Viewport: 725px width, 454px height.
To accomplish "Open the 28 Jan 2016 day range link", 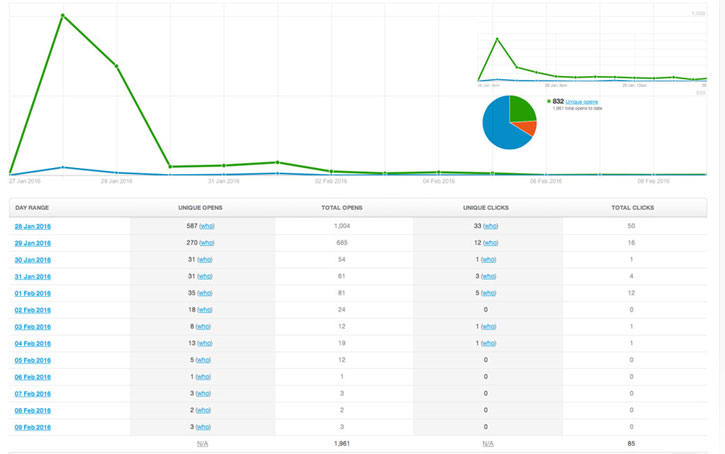I will click(32, 226).
